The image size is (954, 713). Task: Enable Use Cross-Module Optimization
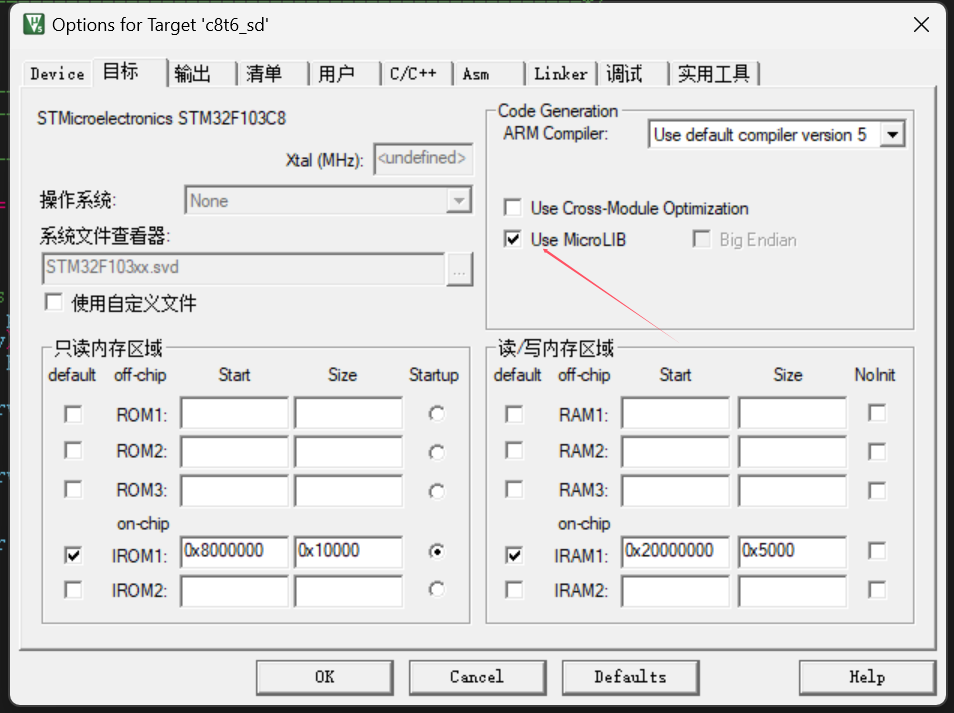pyautogui.click(x=513, y=208)
